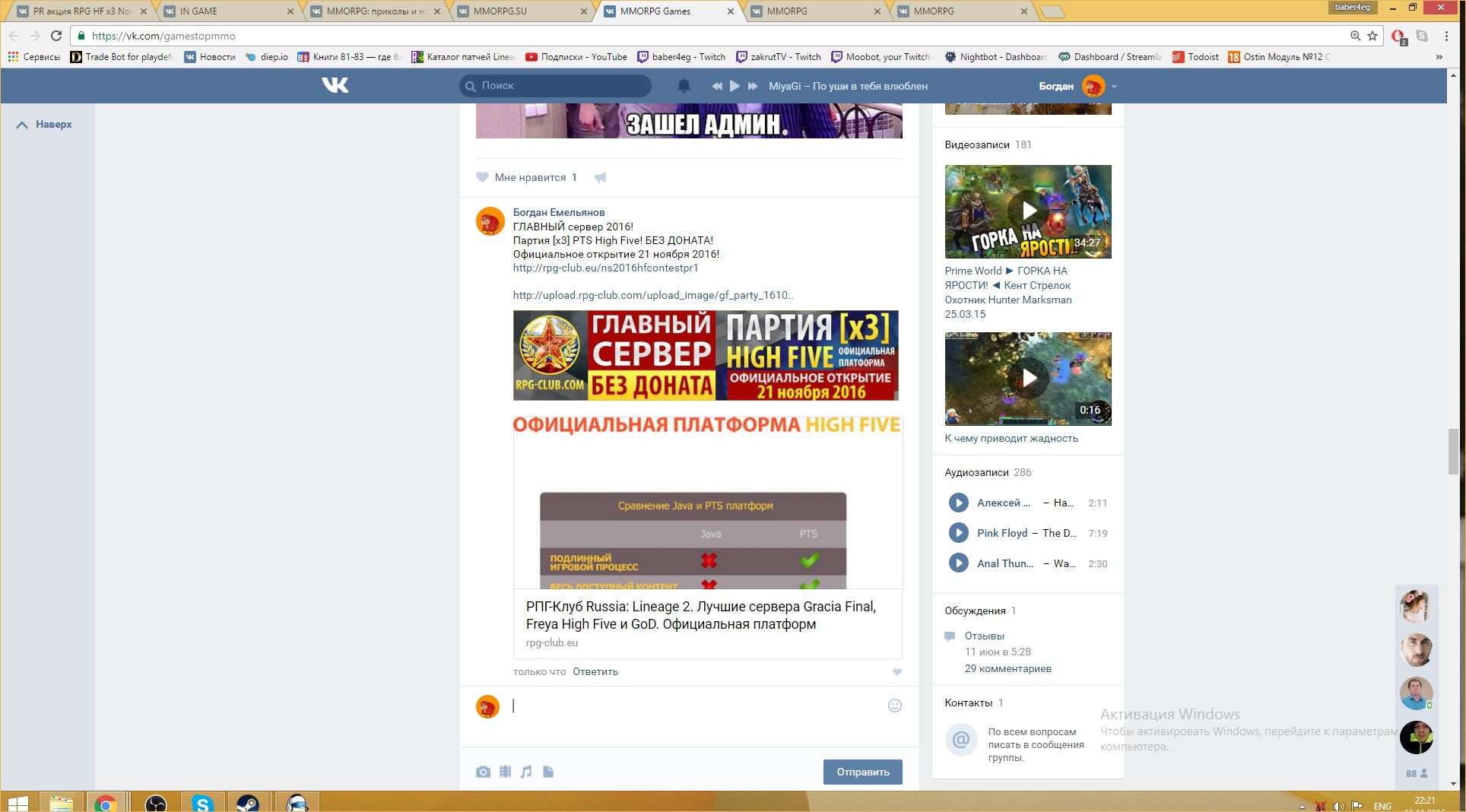1466x812 pixels.
Task: Open the «Подписки - YouTube» bookmark
Action: 576,57
